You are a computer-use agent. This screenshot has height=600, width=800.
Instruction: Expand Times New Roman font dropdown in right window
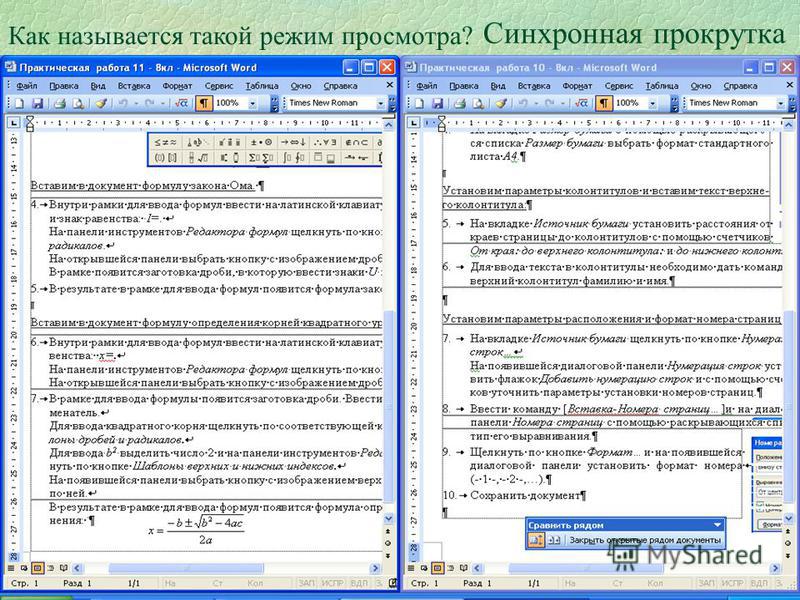(x=780, y=104)
